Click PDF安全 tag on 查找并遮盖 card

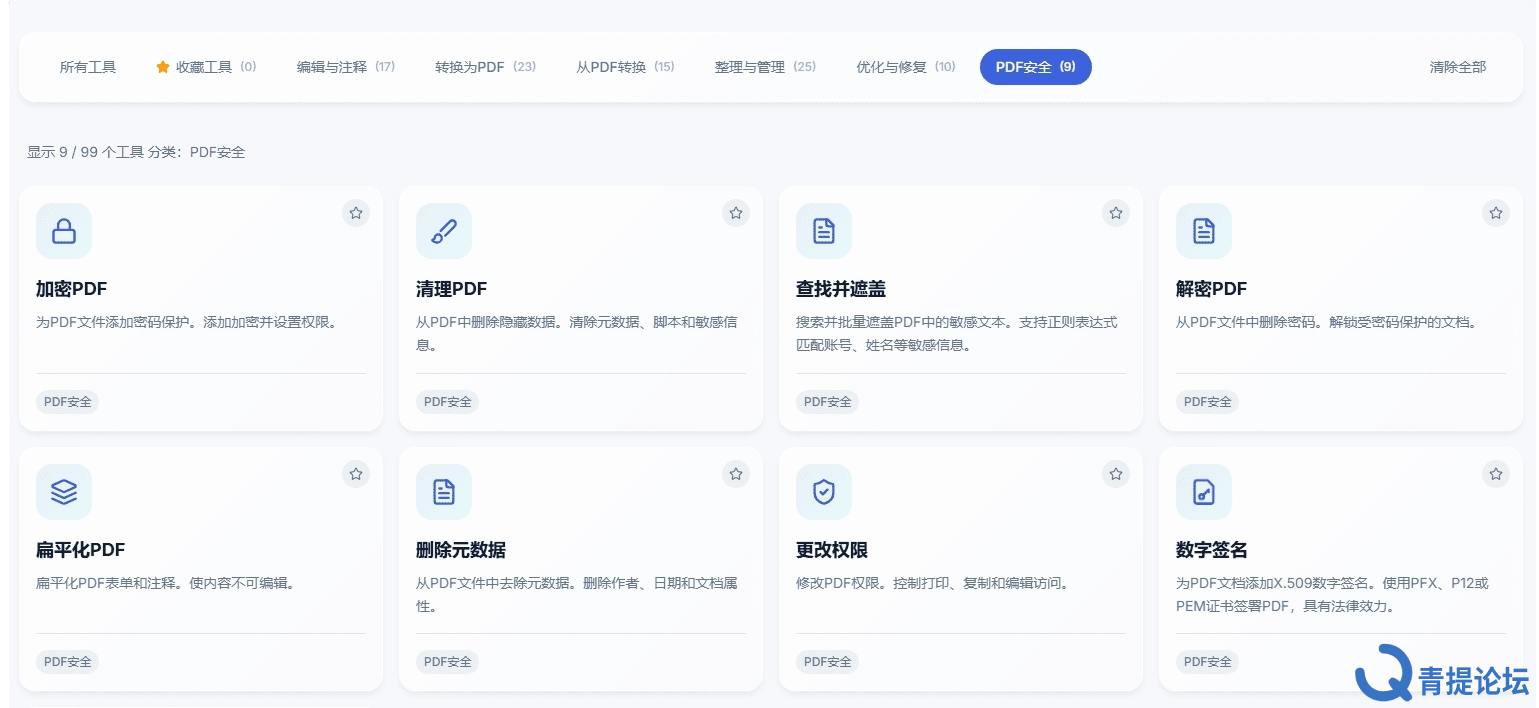point(827,402)
